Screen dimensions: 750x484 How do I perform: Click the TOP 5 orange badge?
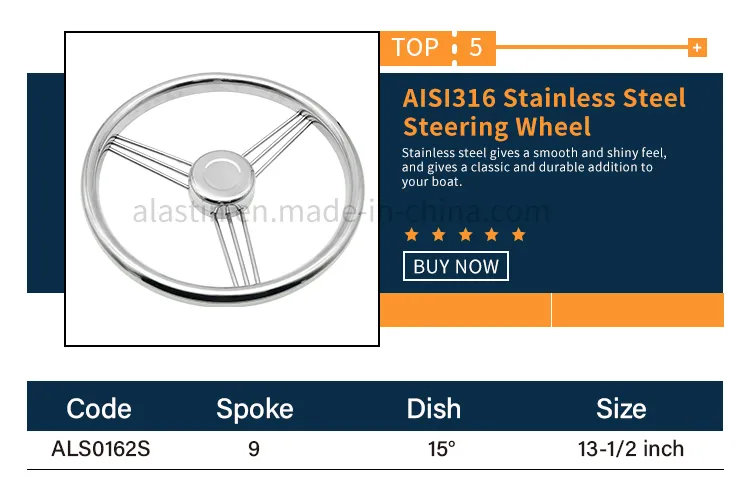(x=438, y=48)
